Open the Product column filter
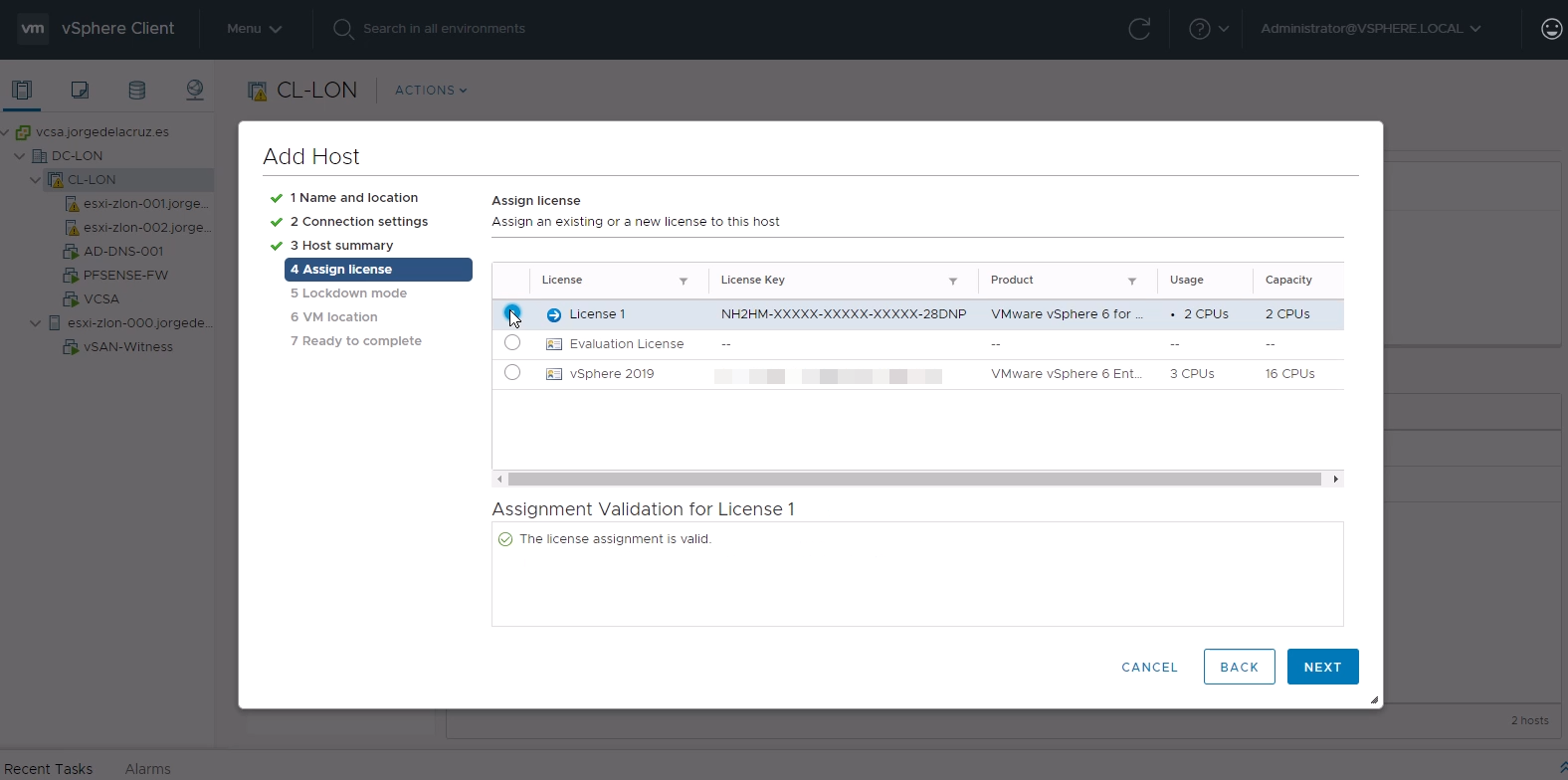The height and width of the screenshot is (780, 1568). coord(1132,282)
